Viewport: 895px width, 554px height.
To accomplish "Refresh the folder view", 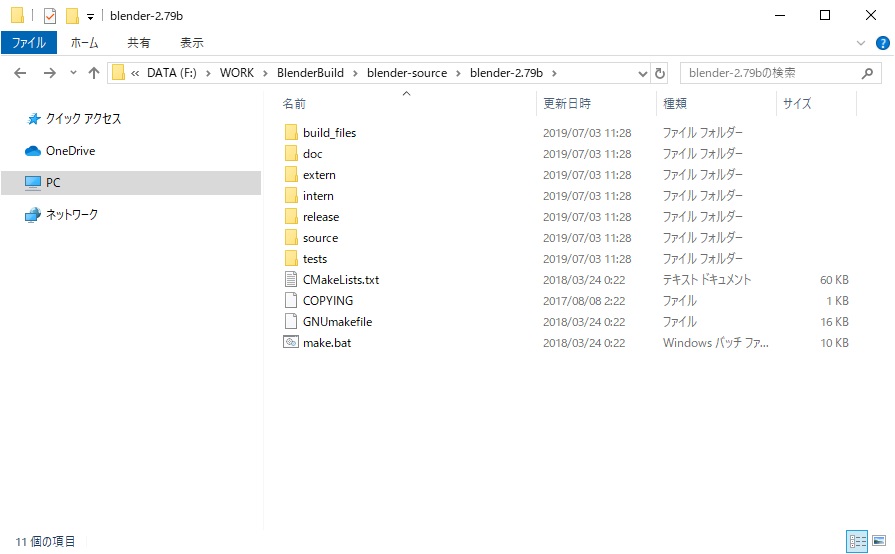I will point(660,73).
